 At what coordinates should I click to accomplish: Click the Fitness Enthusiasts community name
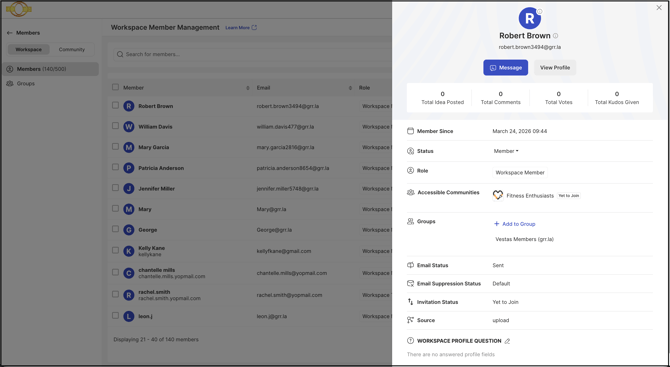coord(530,196)
